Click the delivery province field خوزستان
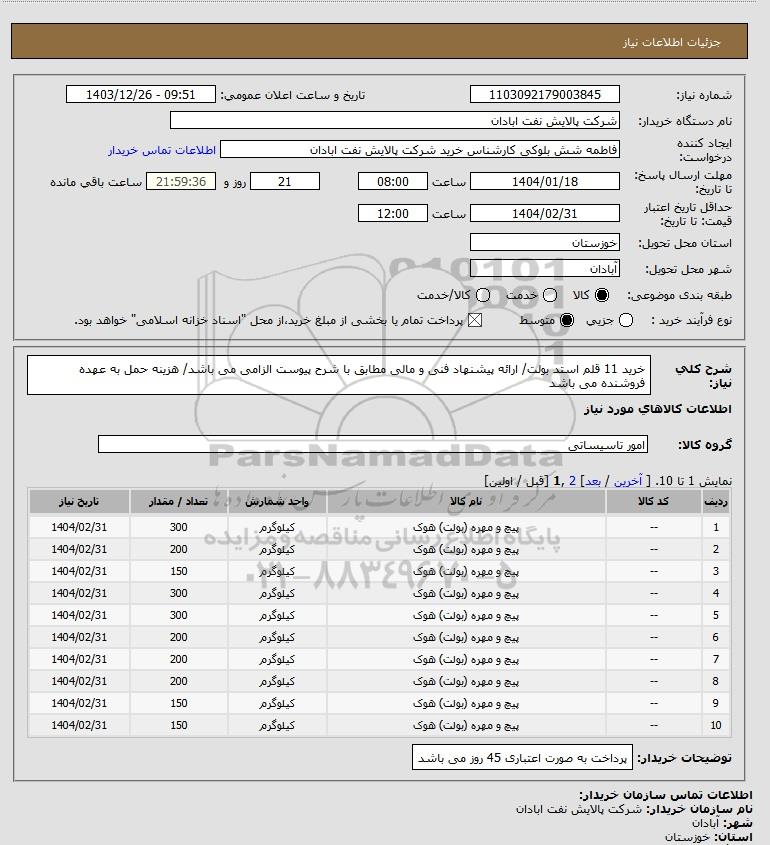Screen dimensions: 770x845 (545, 243)
